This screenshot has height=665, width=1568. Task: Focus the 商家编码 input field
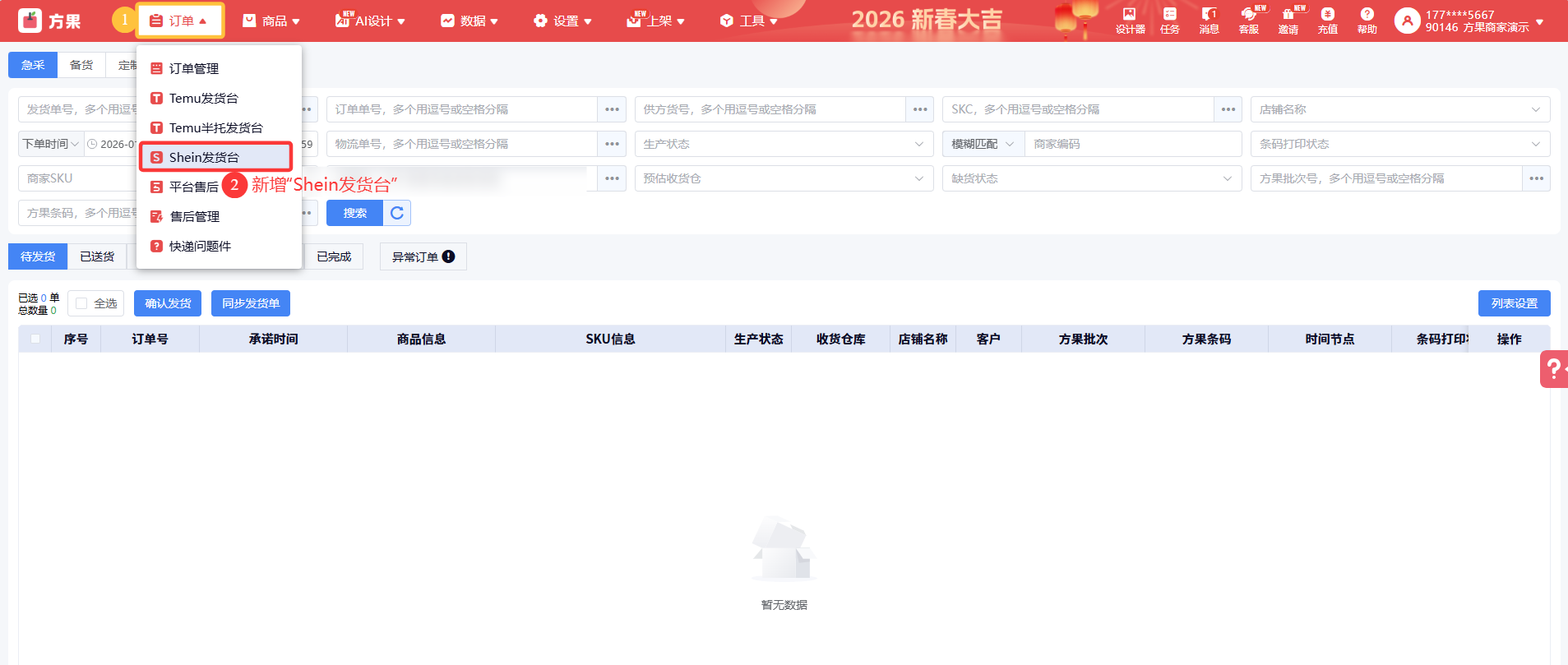[x=1133, y=144]
